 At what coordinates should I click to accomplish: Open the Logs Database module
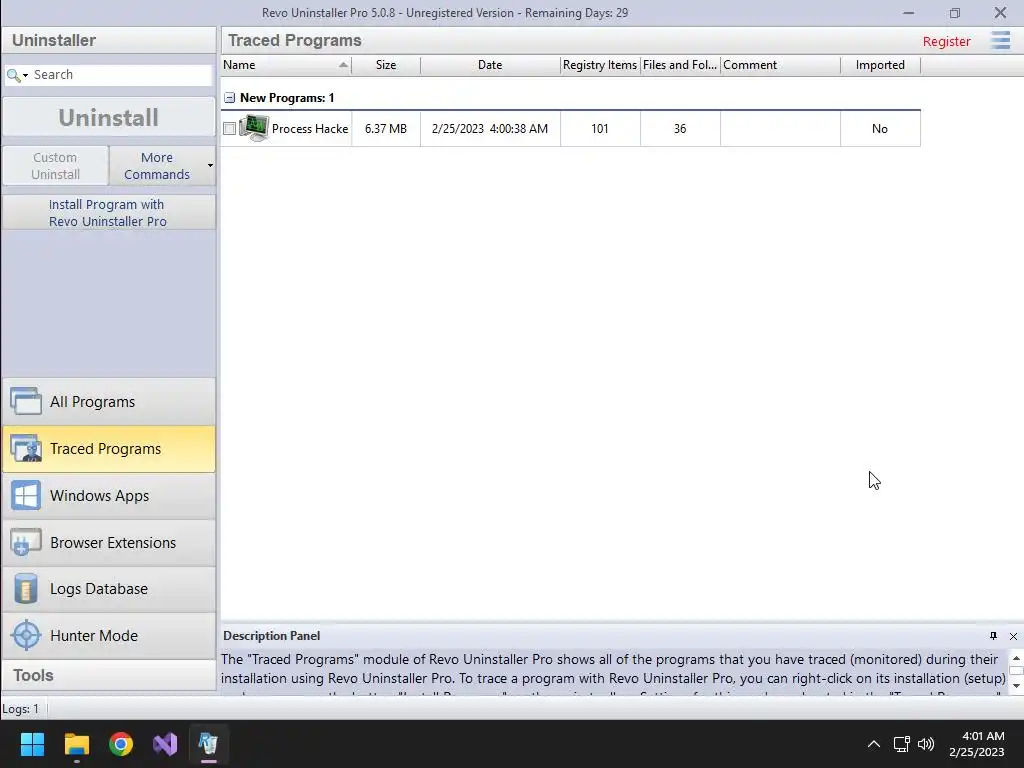coord(108,589)
